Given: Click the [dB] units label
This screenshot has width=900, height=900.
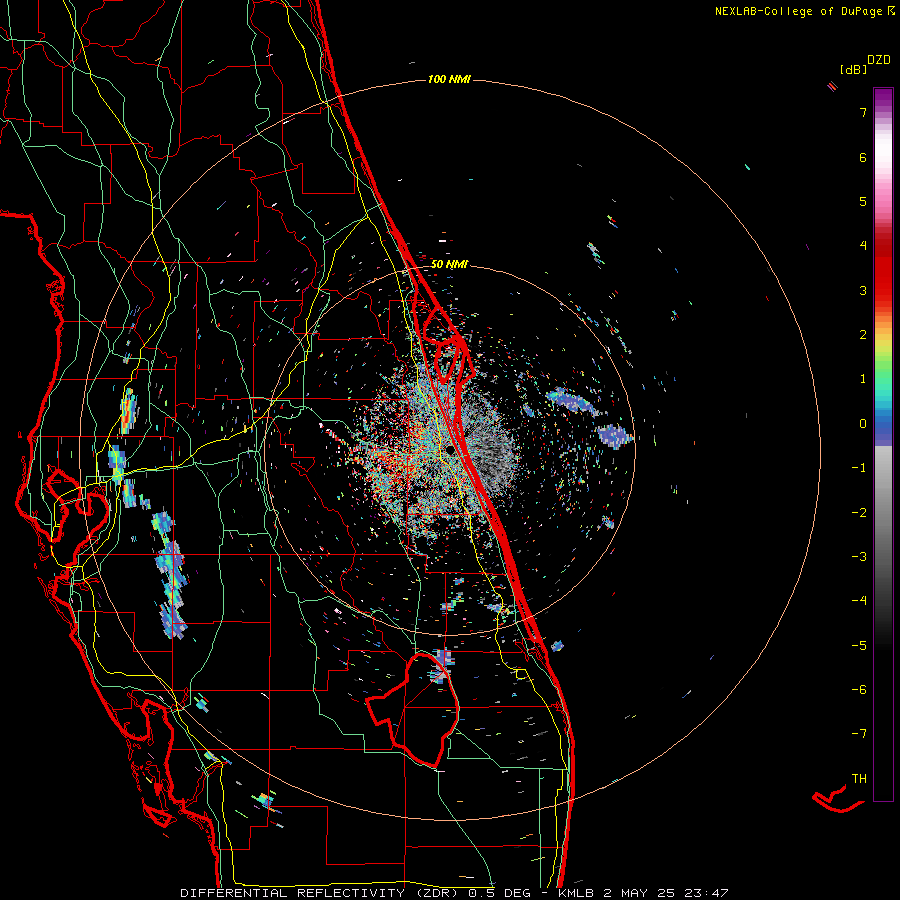Looking at the screenshot, I should 854,69.
